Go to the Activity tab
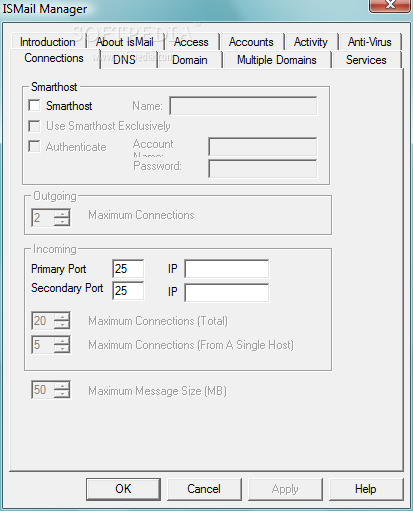The width and height of the screenshot is (413, 511). [311, 42]
